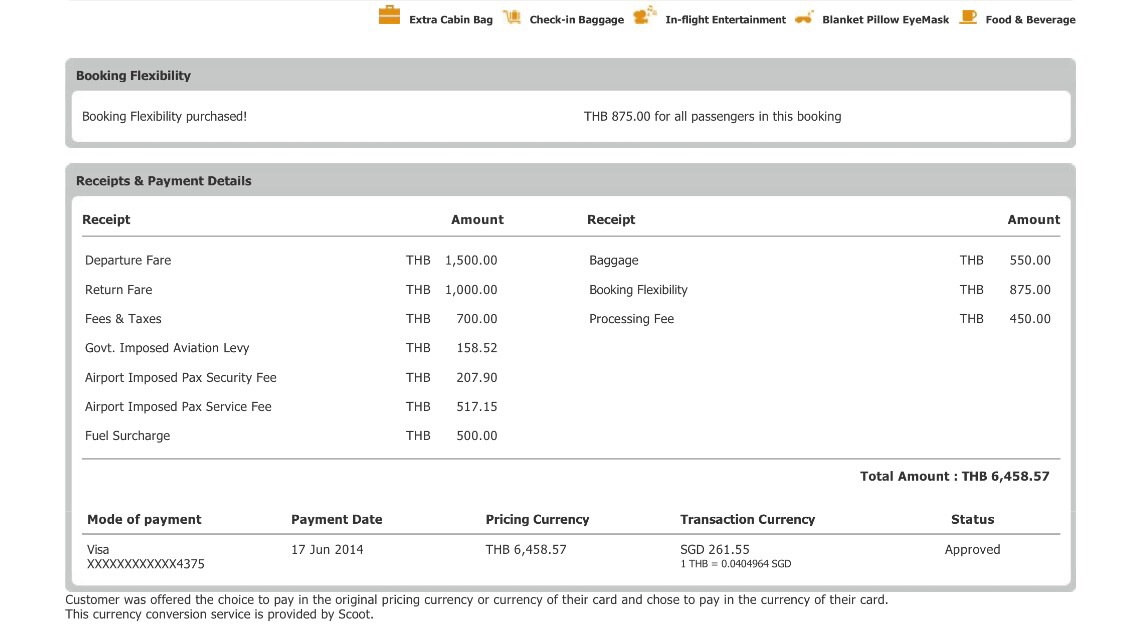Screen dimensions: 1136x640
Task: Click the SGD 261.55 transaction amount
Action: point(714,550)
